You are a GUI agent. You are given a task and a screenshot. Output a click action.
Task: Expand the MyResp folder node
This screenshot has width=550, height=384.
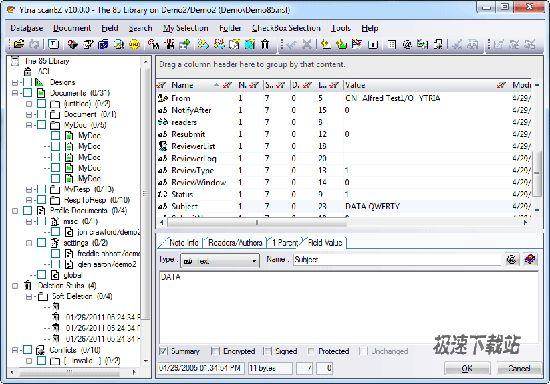(x=29, y=189)
